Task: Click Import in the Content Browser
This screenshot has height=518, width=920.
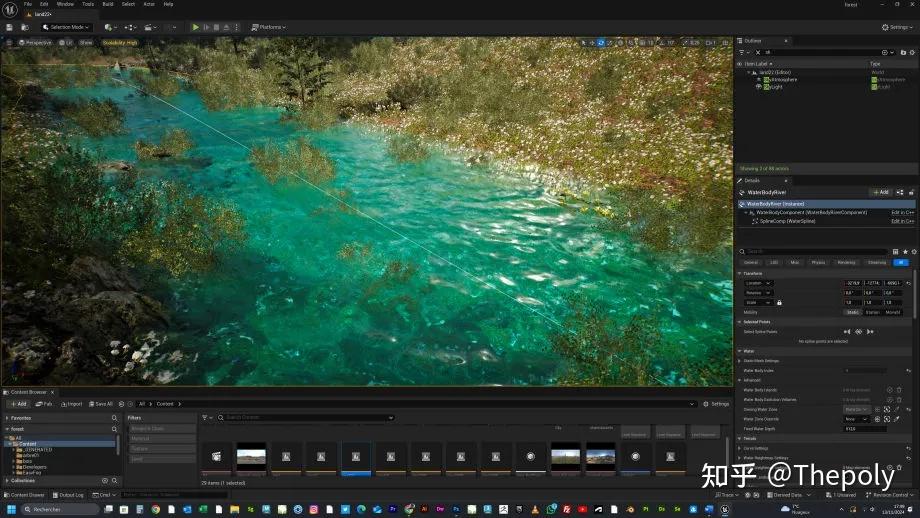Action: point(72,404)
